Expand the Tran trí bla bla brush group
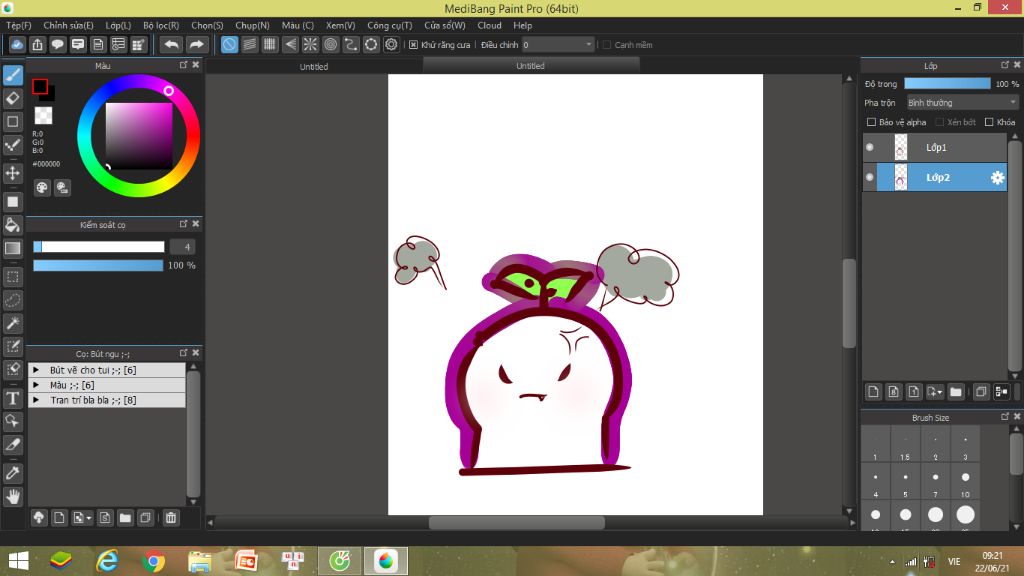 click(37, 400)
